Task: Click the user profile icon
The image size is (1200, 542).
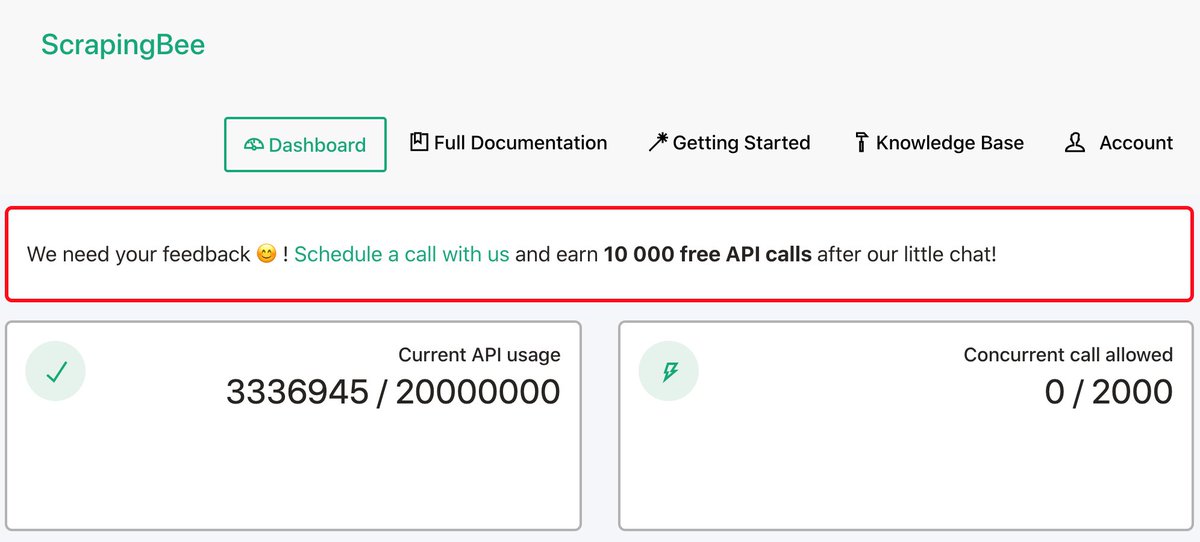Action: (x=1075, y=143)
